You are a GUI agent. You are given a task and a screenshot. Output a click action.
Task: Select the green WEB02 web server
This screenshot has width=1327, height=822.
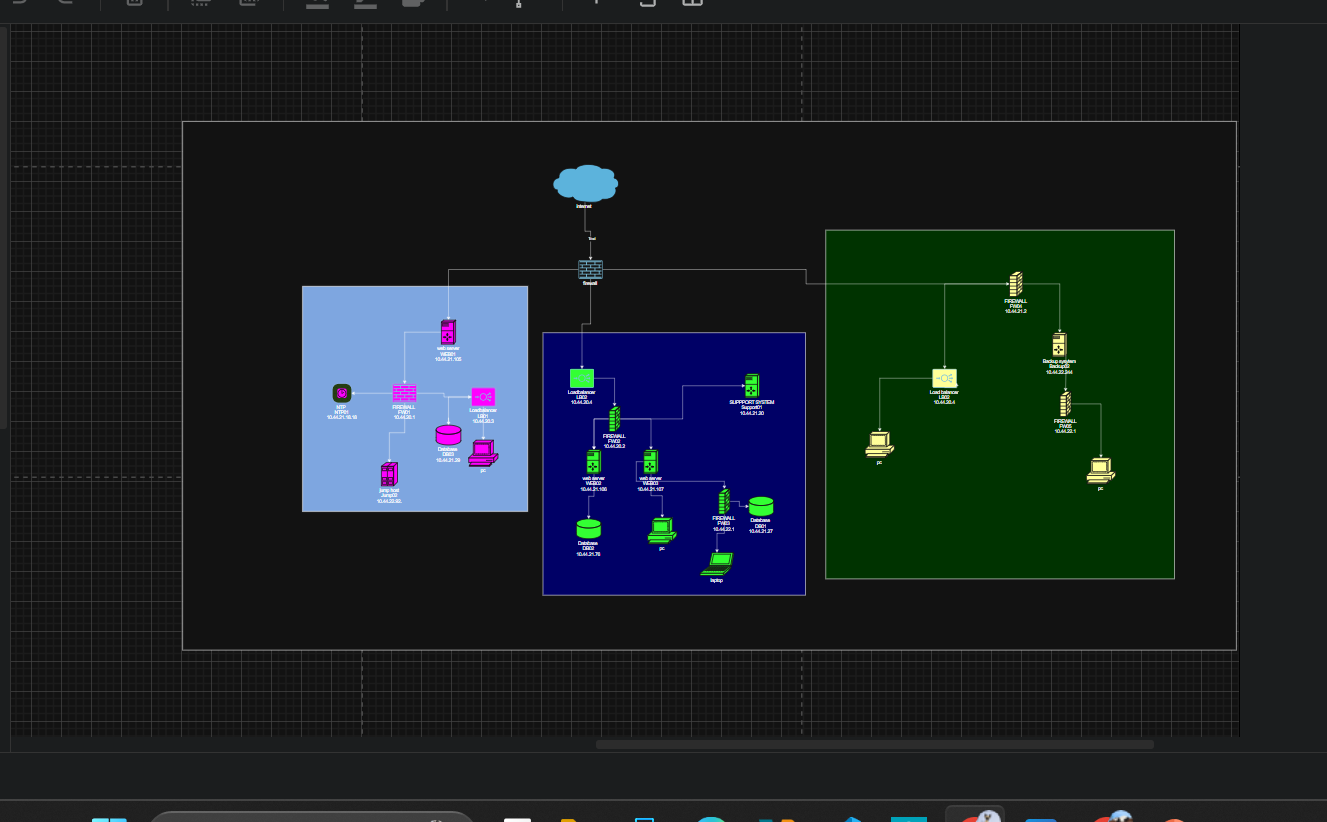point(593,462)
